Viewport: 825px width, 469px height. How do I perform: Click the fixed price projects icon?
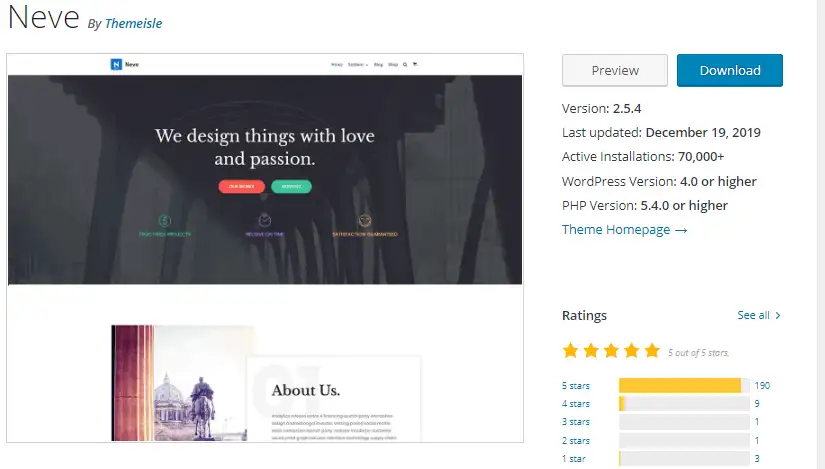point(165,220)
